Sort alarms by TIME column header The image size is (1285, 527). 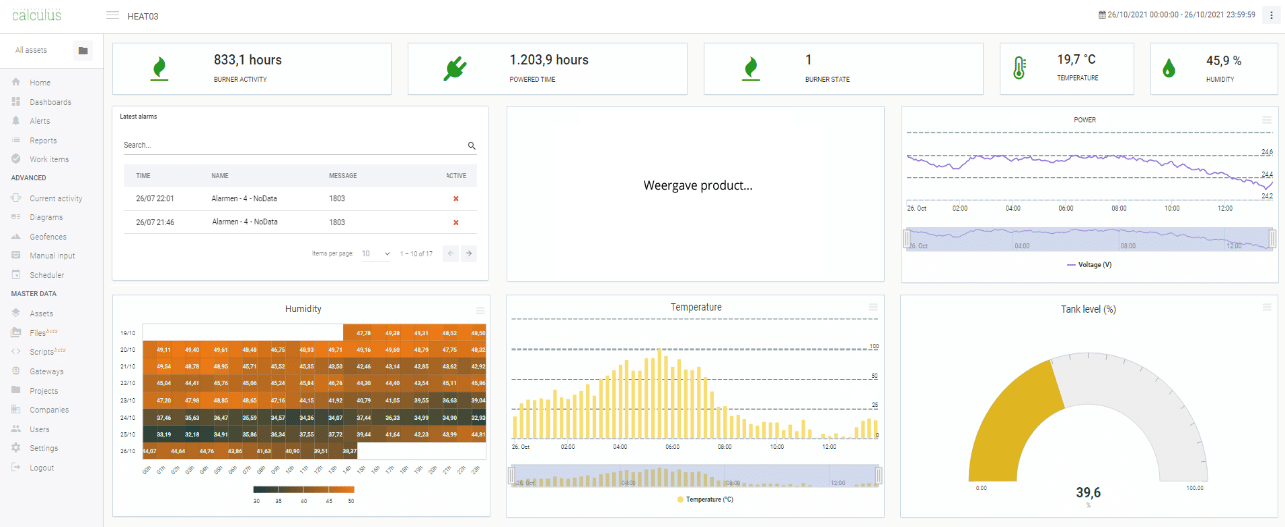[x=143, y=176]
